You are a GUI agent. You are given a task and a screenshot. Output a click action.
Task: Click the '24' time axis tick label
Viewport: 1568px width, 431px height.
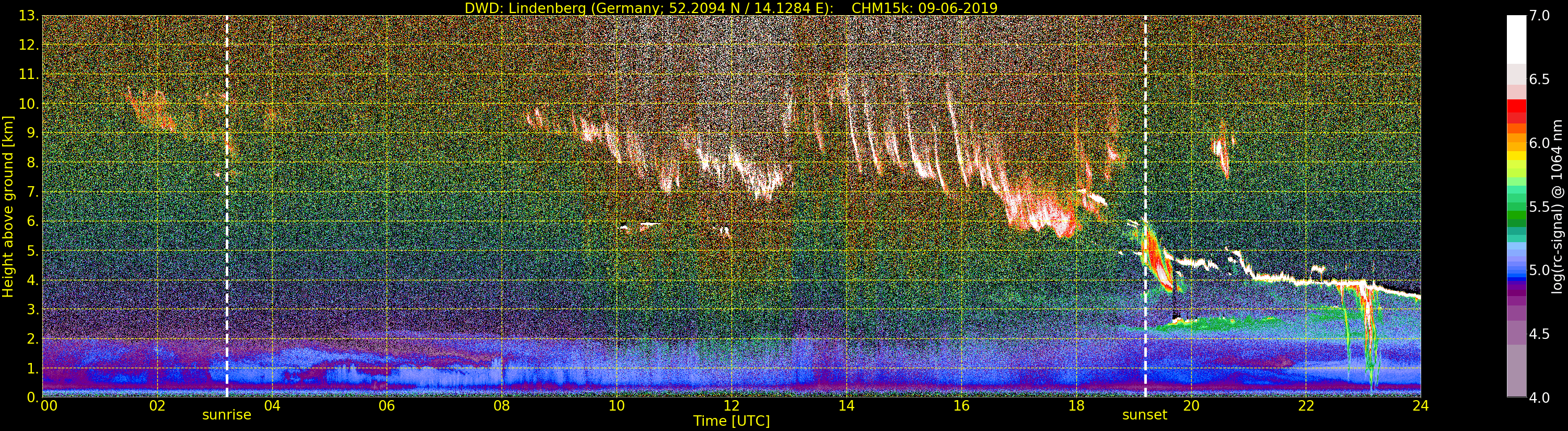pos(1421,405)
